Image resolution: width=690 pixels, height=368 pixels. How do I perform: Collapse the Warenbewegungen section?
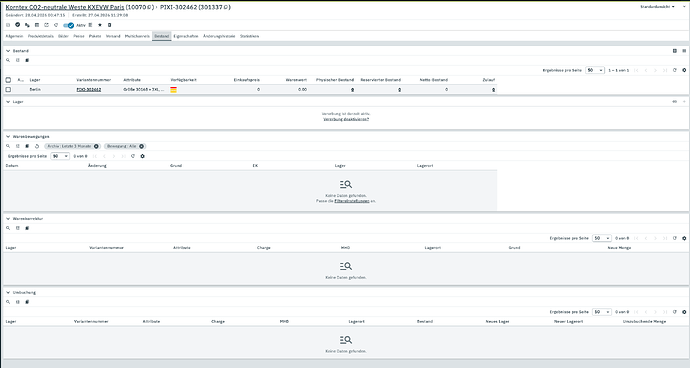(8, 136)
